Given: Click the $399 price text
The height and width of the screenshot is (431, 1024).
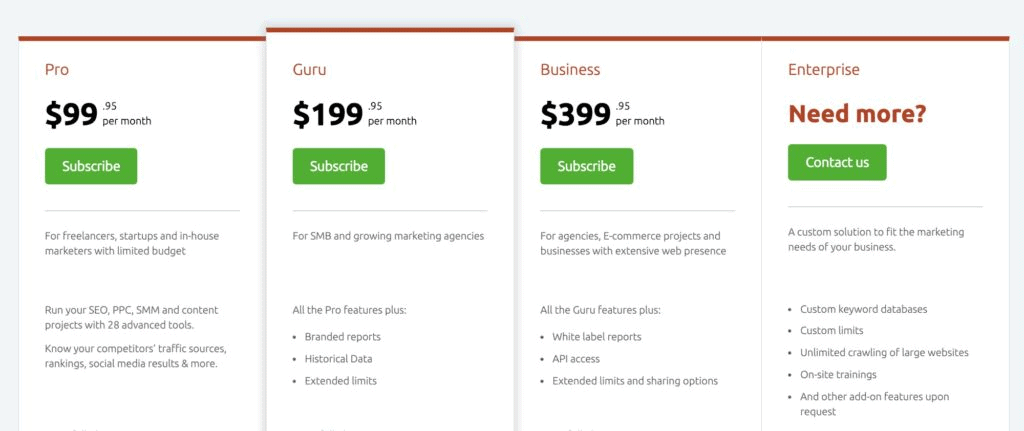Looking at the screenshot, I should (575, 114).
